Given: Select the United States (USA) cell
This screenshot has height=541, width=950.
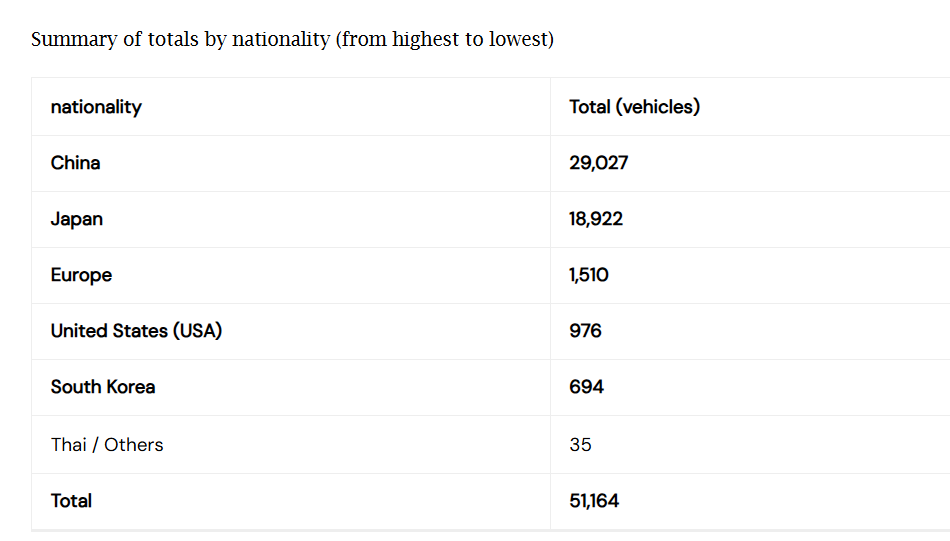Looking at the screenshot, I should point(136,331).
